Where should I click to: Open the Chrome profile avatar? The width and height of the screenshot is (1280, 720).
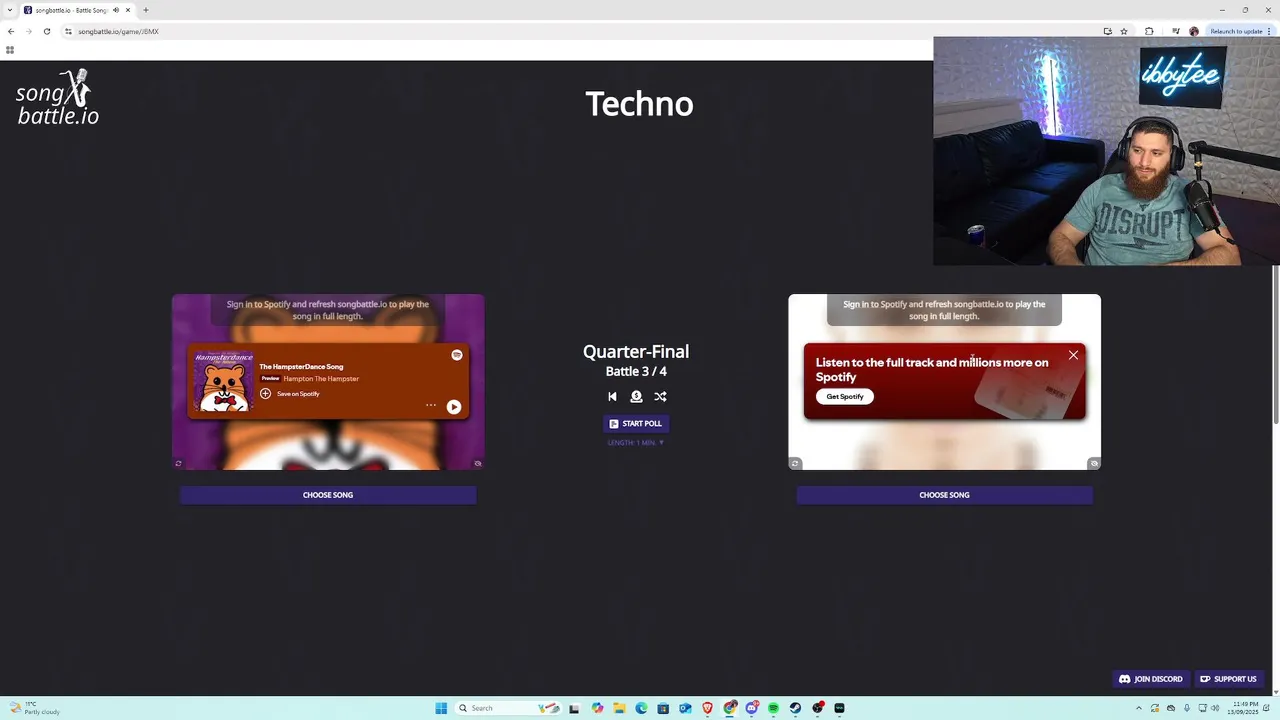(1194, 31)
